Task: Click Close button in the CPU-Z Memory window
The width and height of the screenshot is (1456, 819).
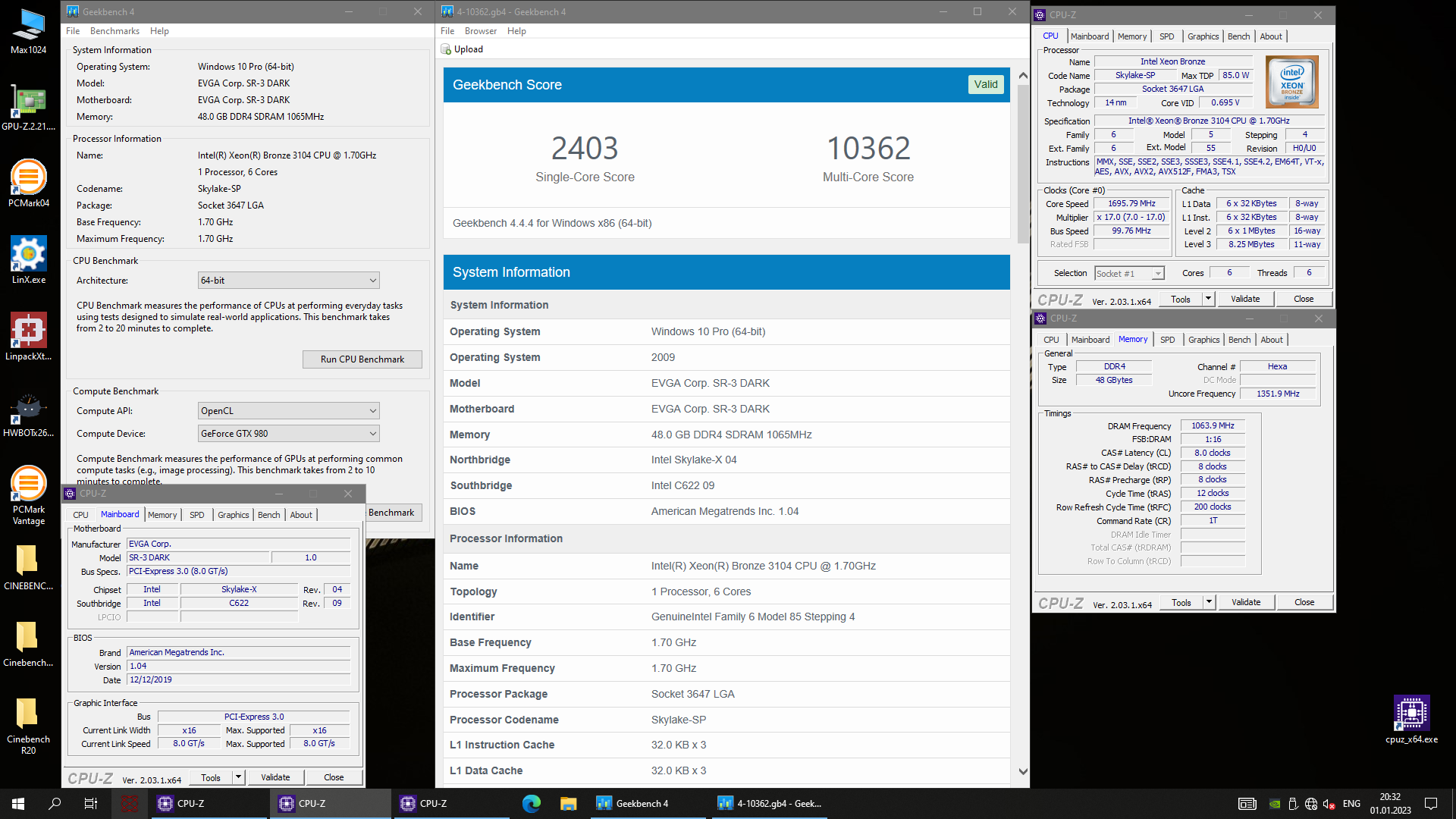Action: 1304,602
